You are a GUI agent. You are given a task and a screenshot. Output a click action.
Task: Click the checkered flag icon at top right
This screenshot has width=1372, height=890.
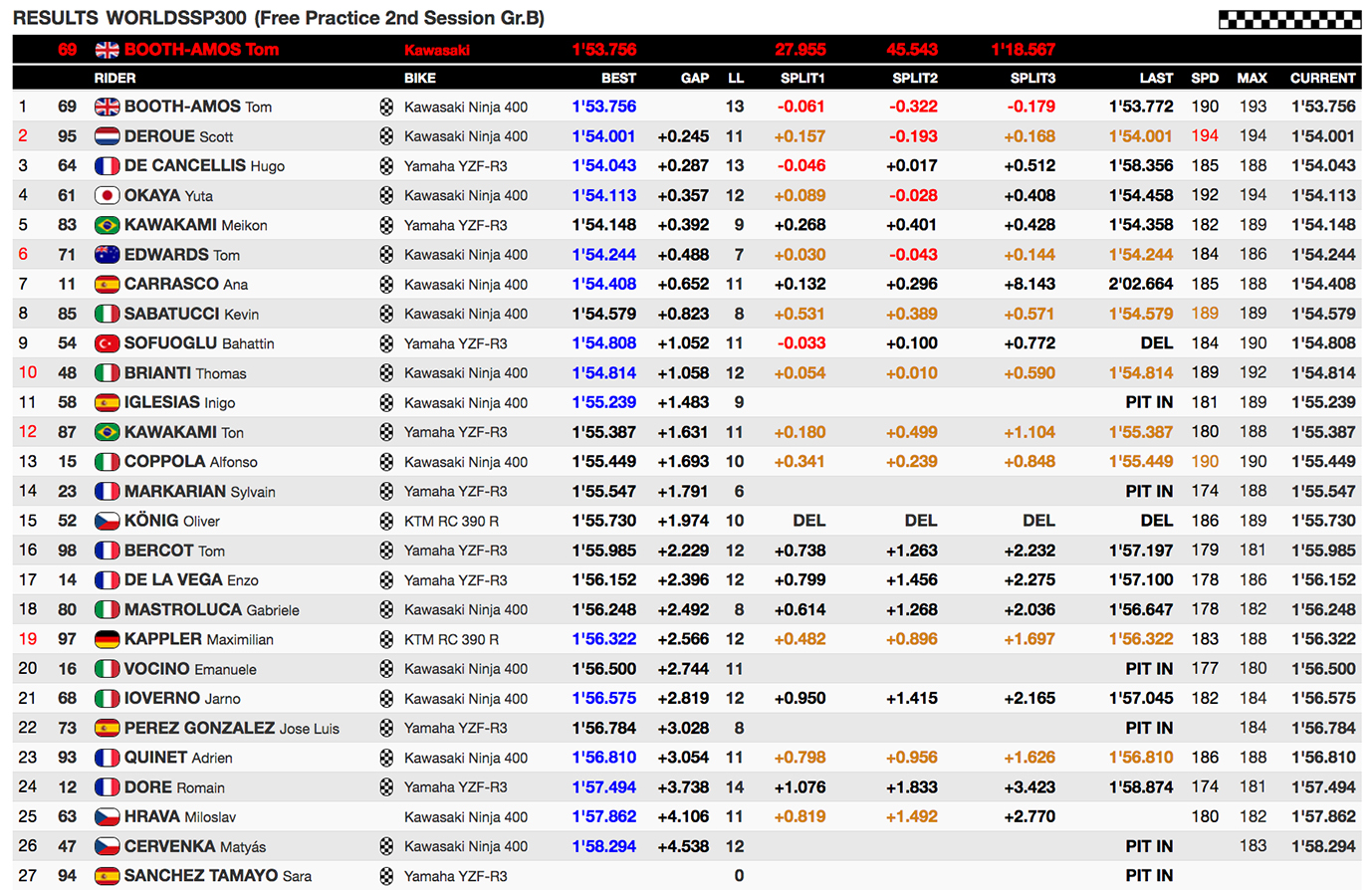1289,19
